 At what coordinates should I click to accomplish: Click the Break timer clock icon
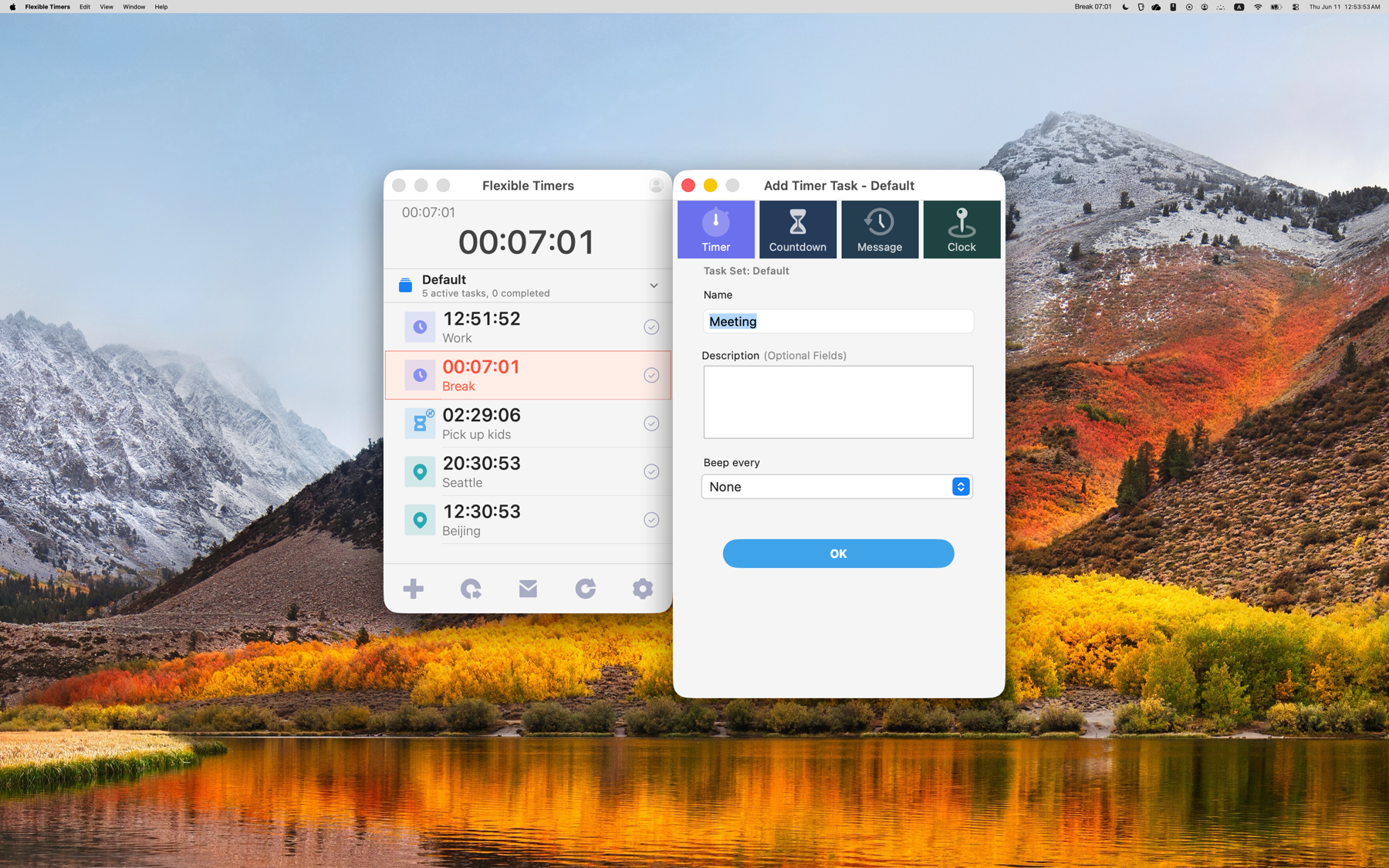coord(420,375)
